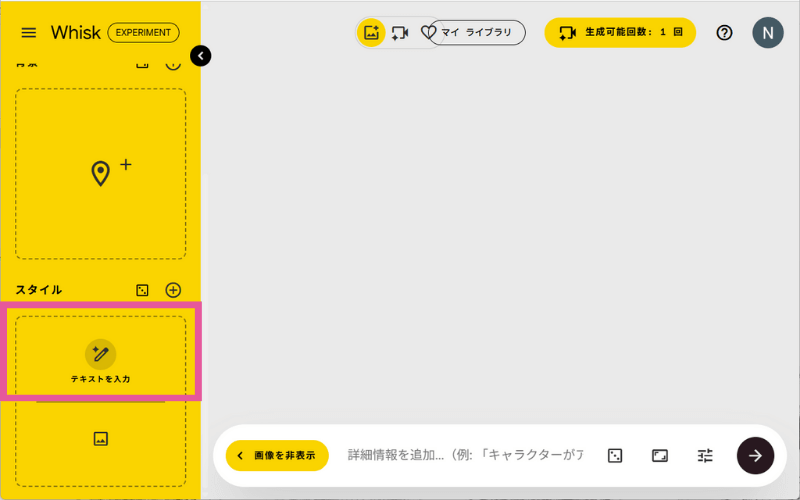Open the hamburger main menu
The width and height of the screenshot is (800, 500).
tap(29, 33)
